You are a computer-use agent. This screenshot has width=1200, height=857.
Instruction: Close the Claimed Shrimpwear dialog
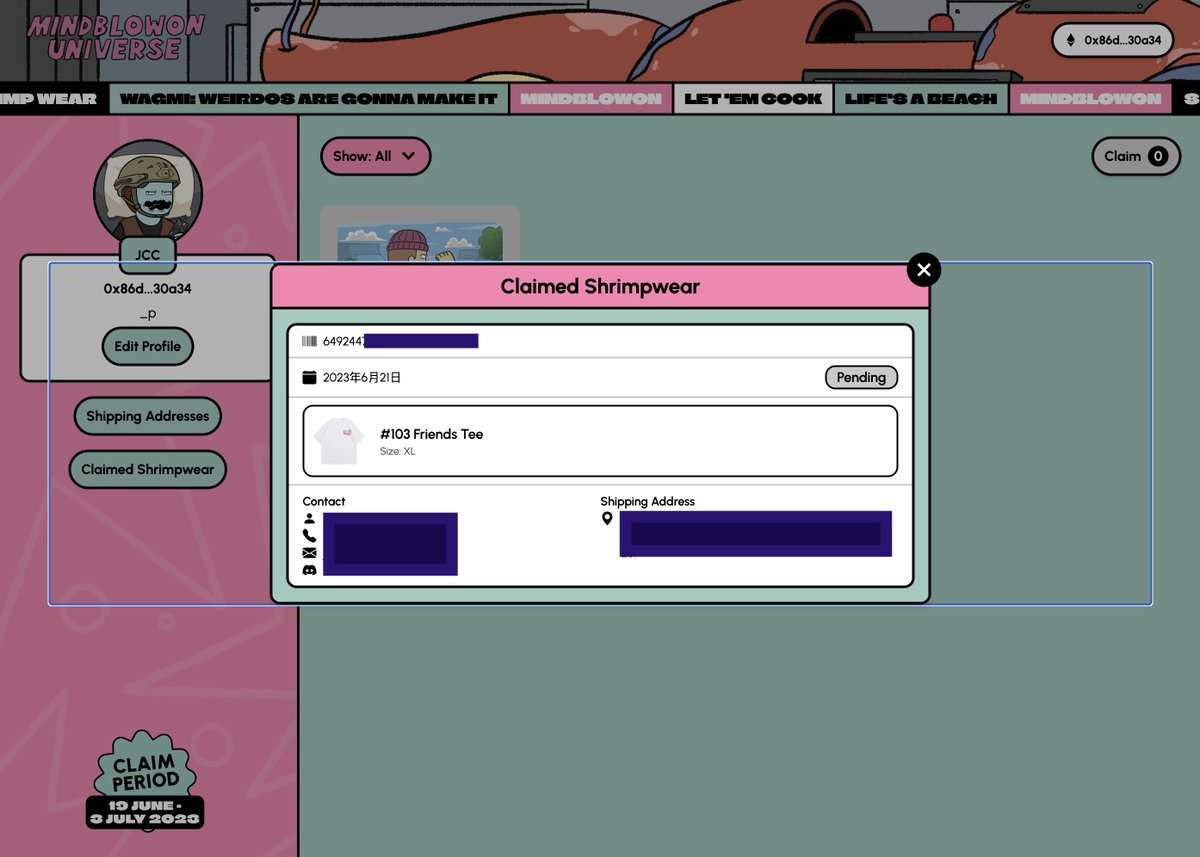coord(924,270)
